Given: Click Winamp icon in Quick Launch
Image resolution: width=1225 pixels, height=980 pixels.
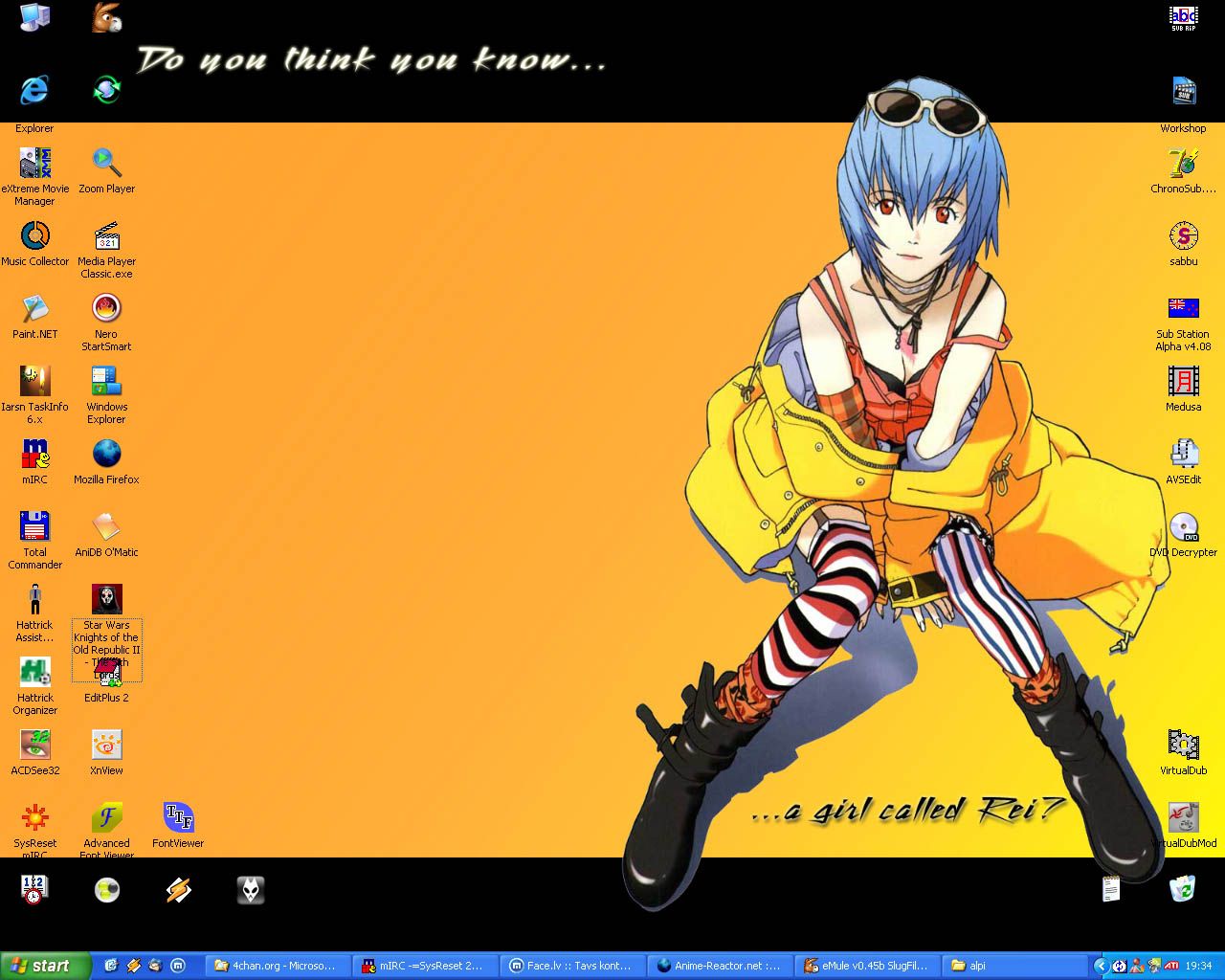Looking at the screenshot, I should (133, 966).
